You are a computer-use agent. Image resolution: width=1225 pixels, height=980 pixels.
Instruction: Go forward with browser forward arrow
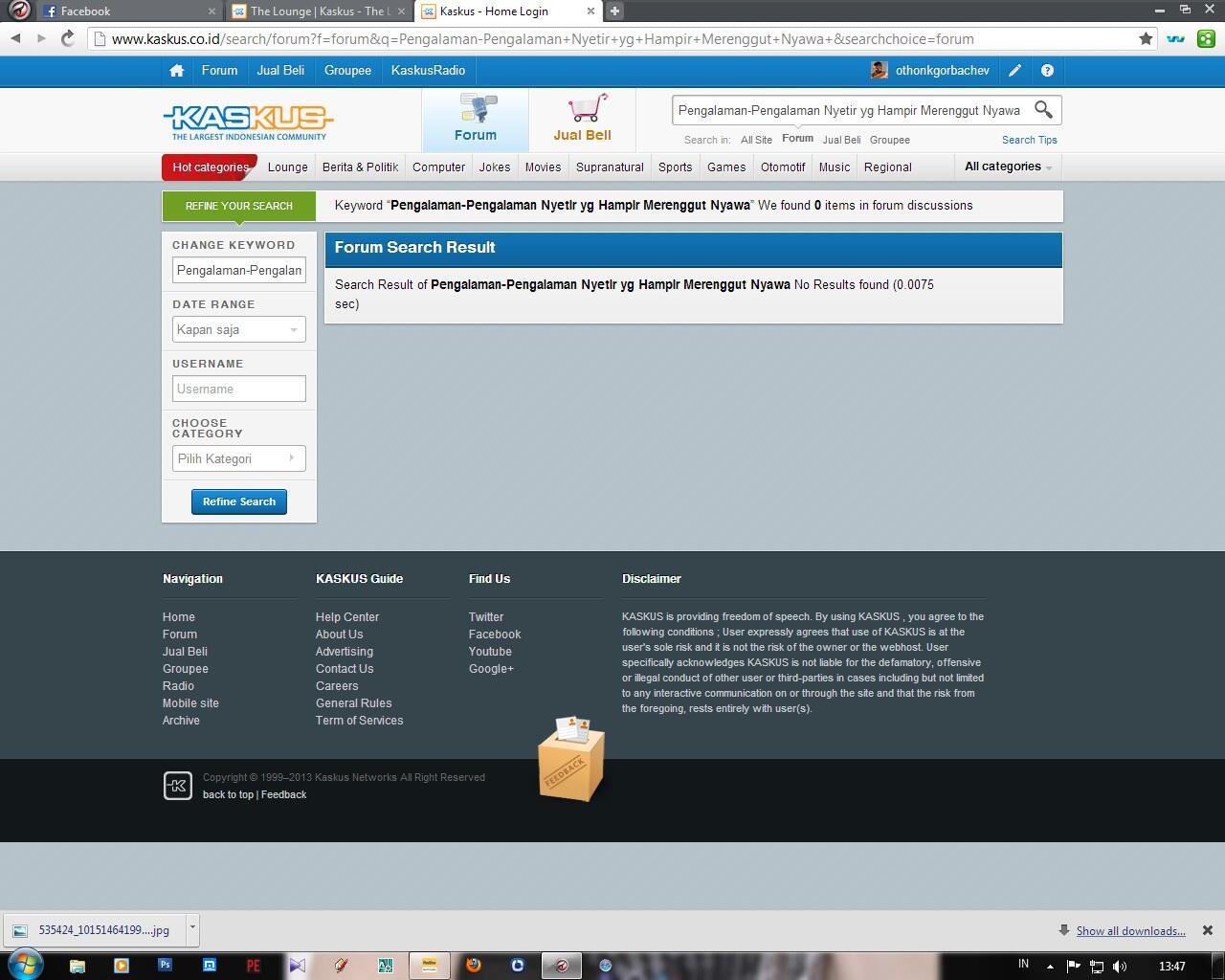click(x=40, y=39)
